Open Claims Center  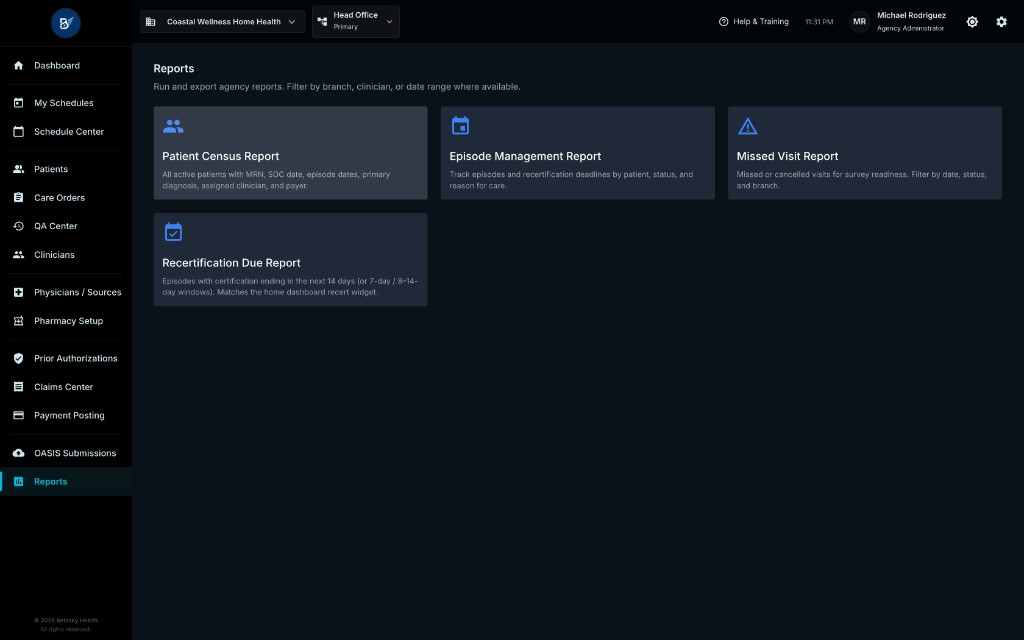(x=65, y=387)
